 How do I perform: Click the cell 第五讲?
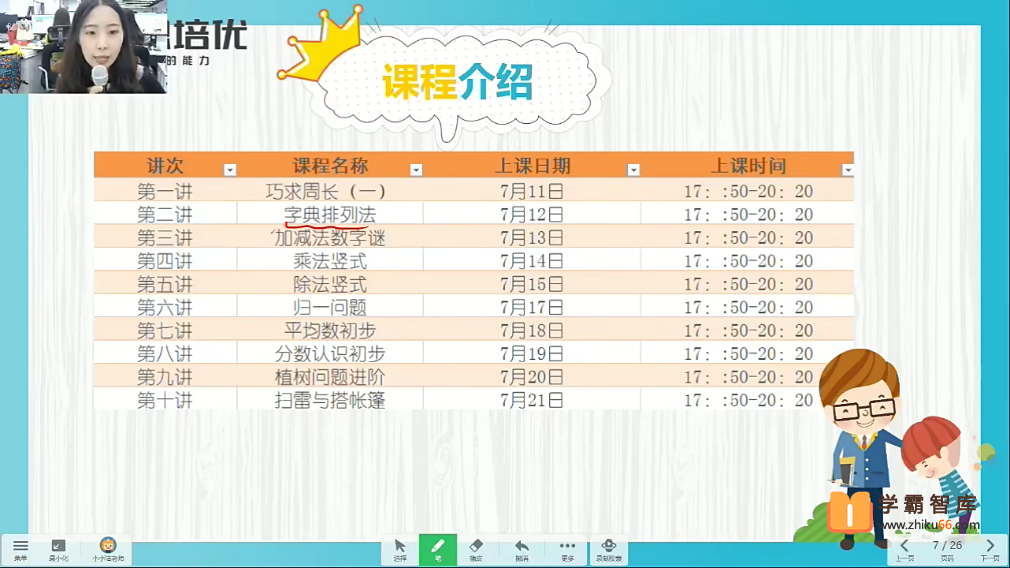165,284
